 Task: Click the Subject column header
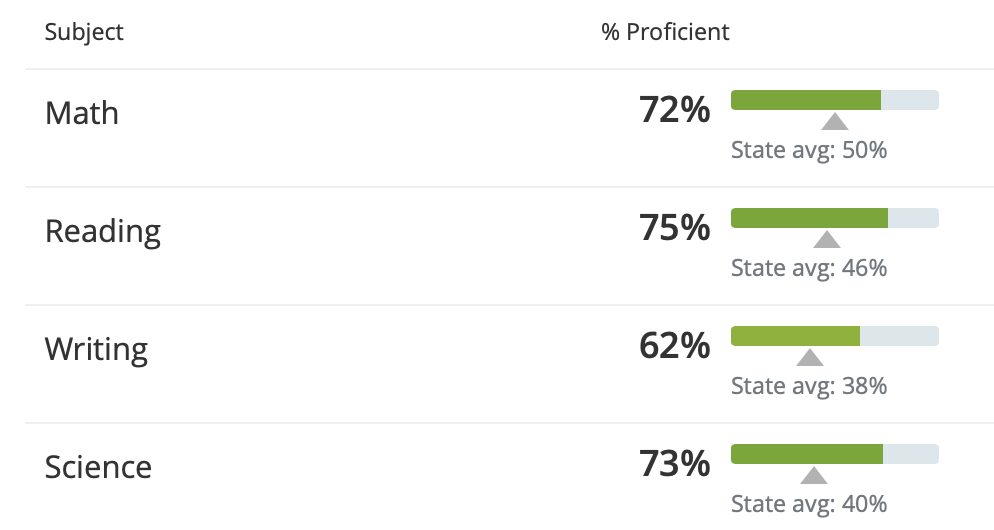(84, 32)
